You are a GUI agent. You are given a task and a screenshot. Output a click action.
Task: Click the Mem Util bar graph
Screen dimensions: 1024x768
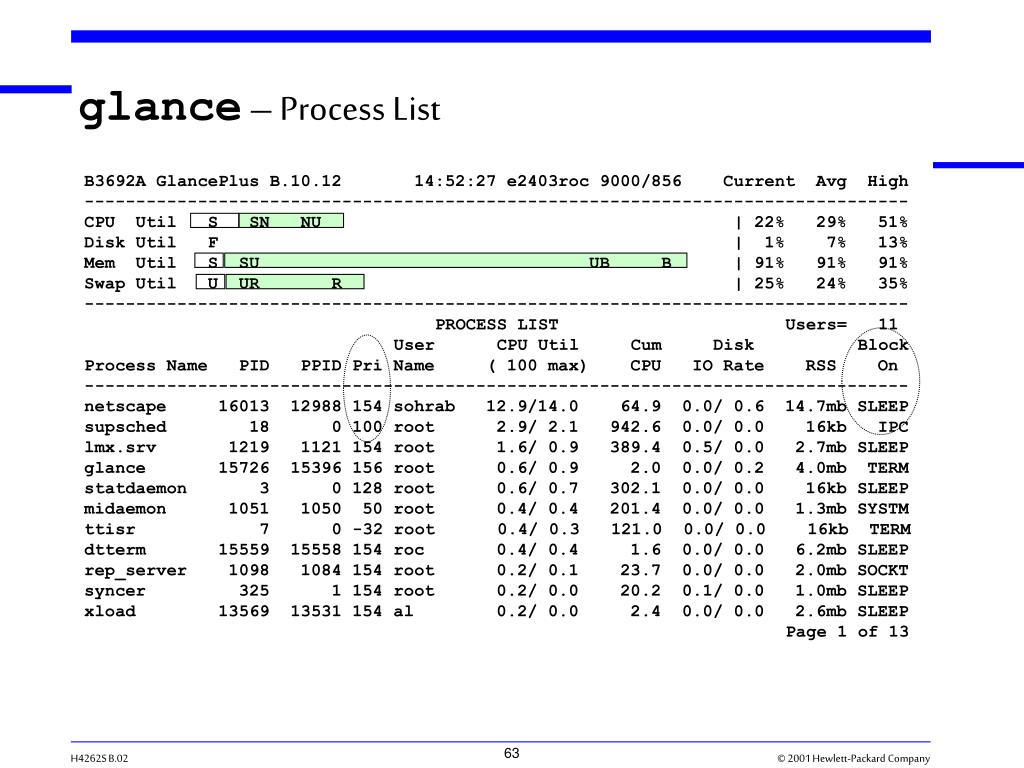coord(441,262)
